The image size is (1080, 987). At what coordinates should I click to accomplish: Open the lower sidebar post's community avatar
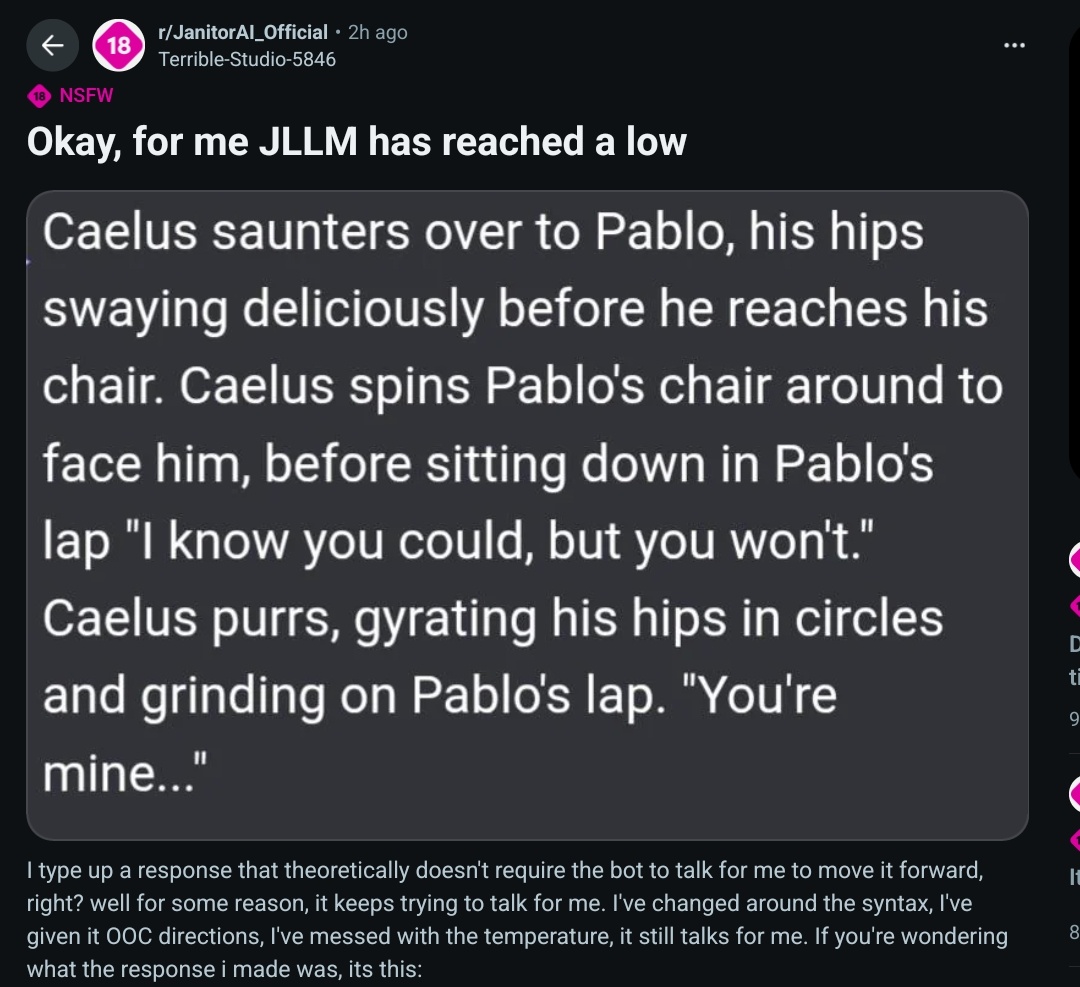pyautogui.click(x=1074, y=793)
